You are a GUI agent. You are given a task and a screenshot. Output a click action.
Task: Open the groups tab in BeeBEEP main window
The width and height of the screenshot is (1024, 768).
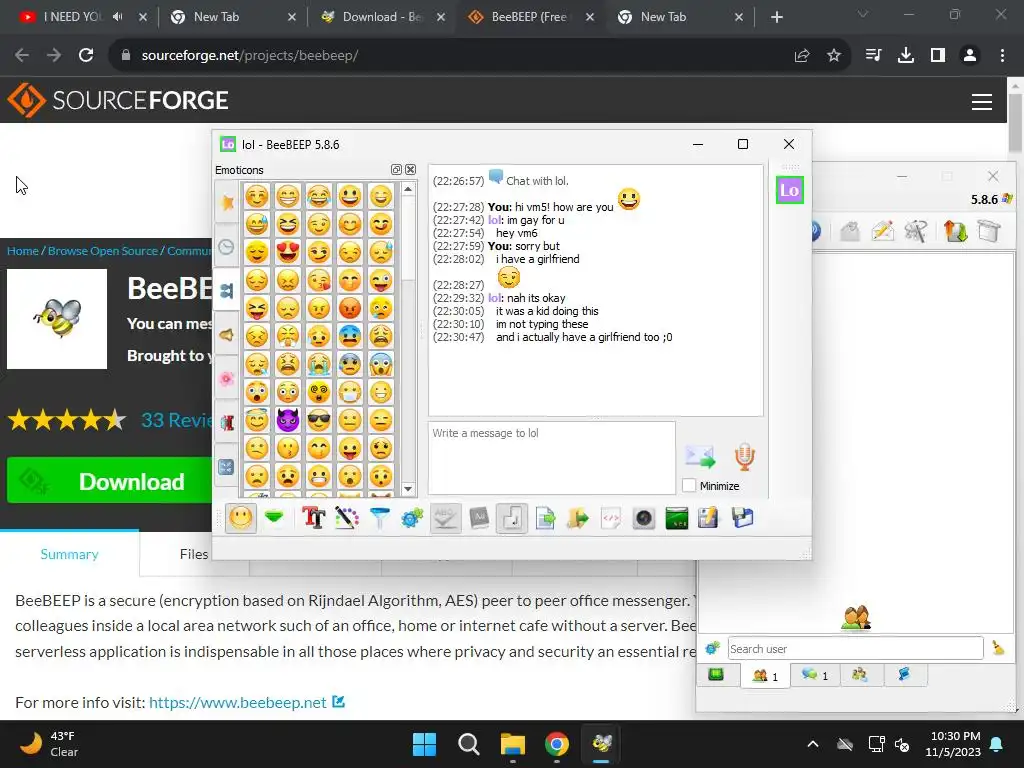(860, 675)
